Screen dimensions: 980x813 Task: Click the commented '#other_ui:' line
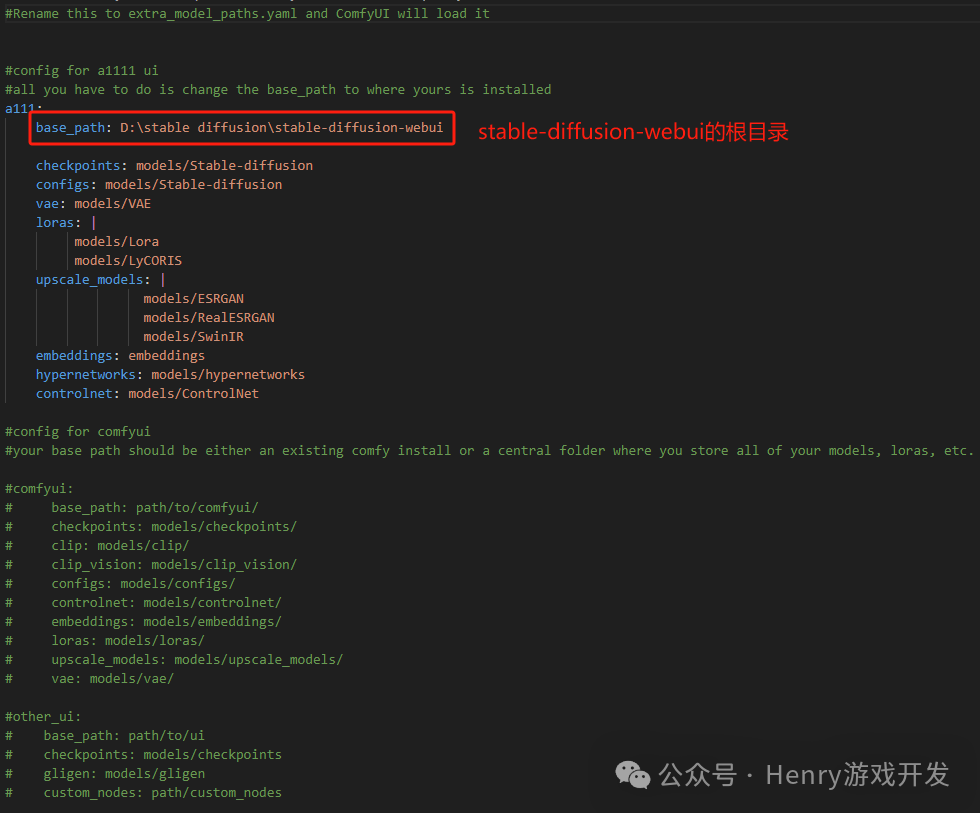(x=42, y=717)
